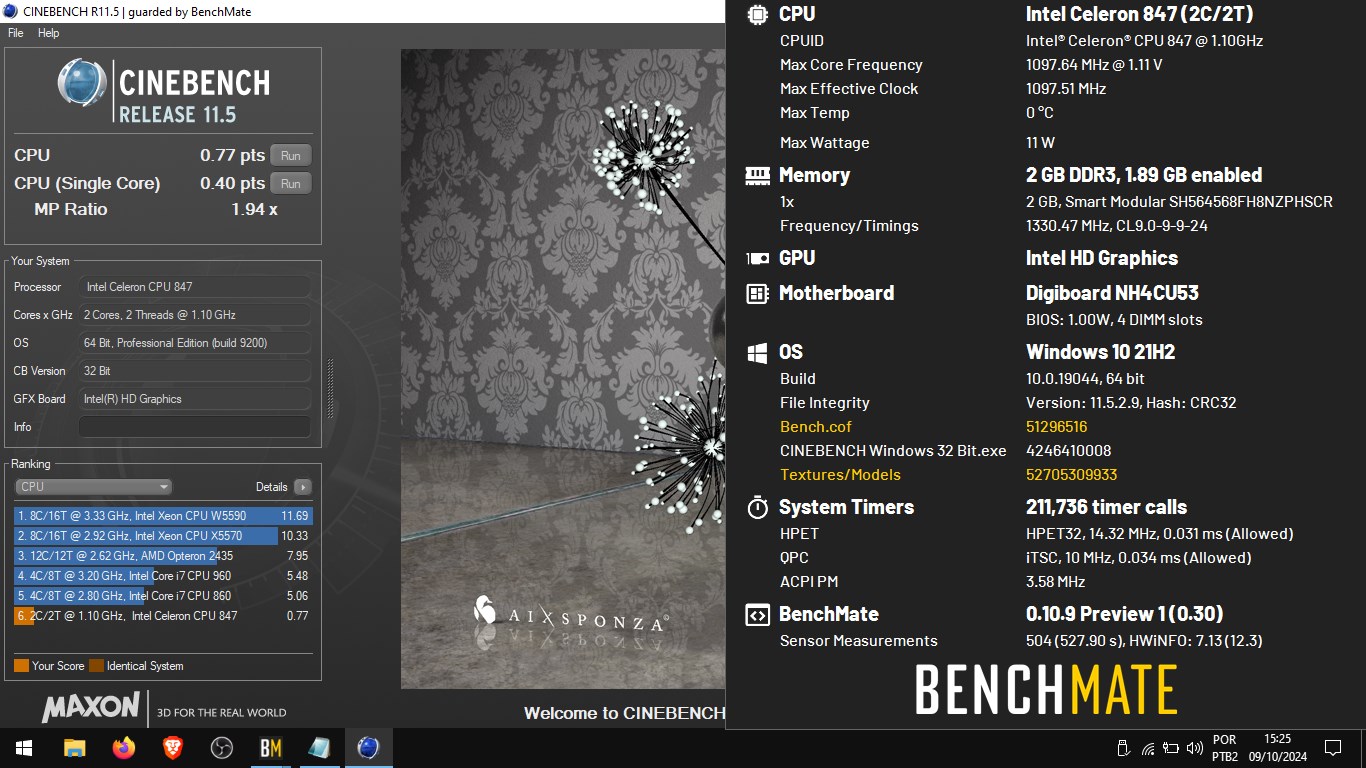Select the AMD Opteron 2435 ranking row

click(163, 556)
